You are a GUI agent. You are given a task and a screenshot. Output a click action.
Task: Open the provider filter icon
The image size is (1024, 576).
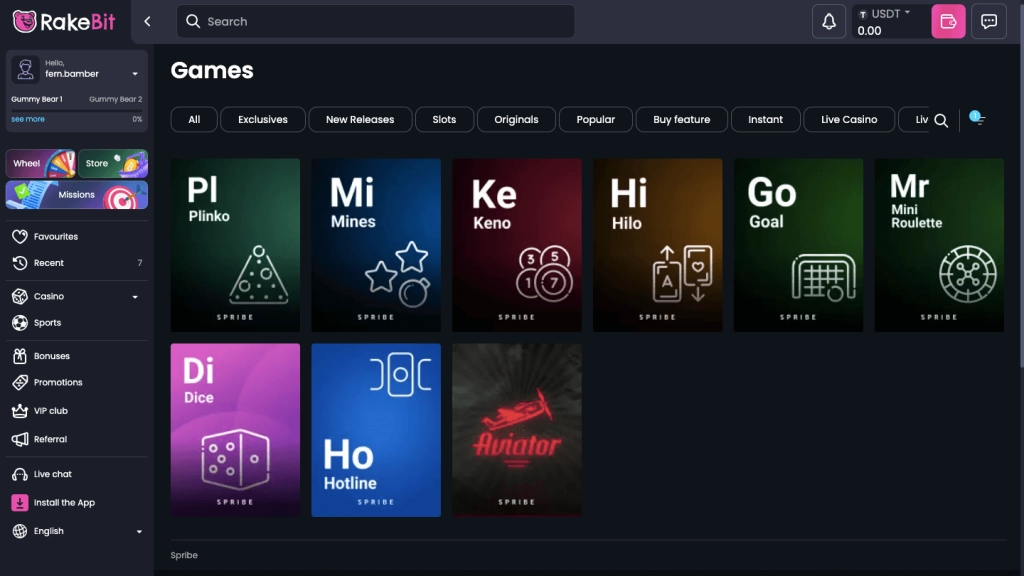tap(977, 119)
